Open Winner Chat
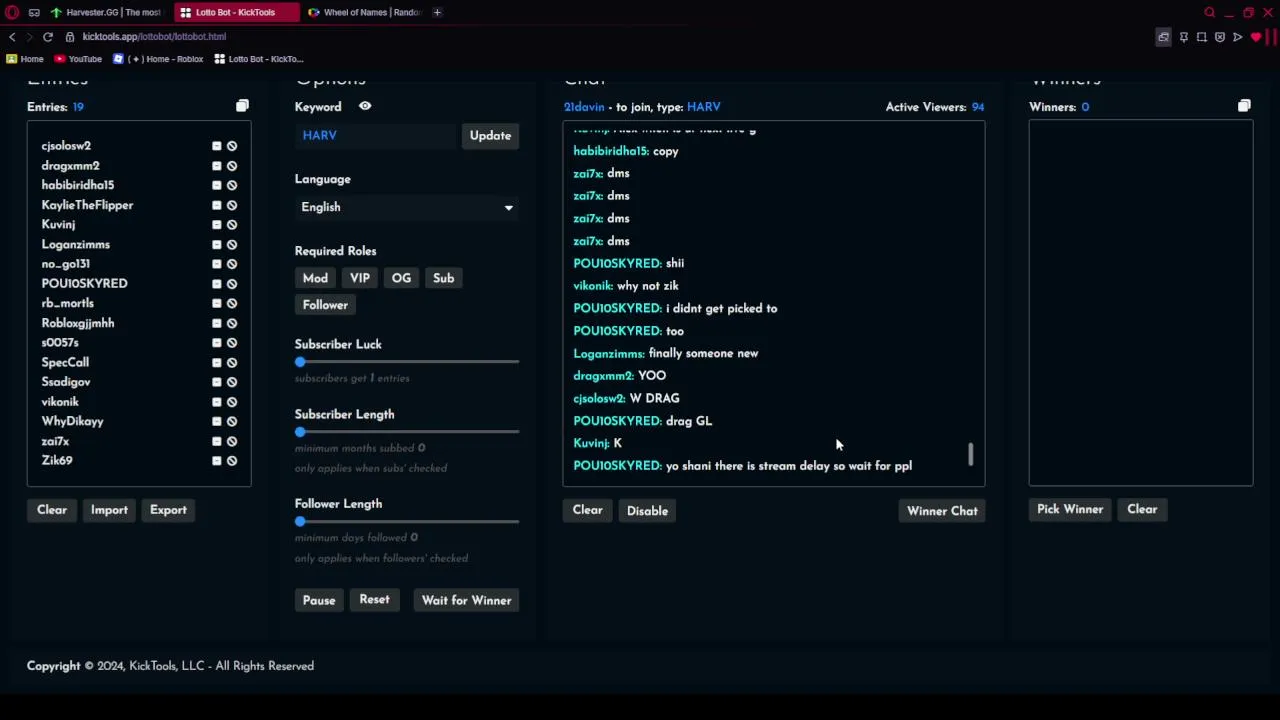 pyautogui.click(x=942, y=511)
